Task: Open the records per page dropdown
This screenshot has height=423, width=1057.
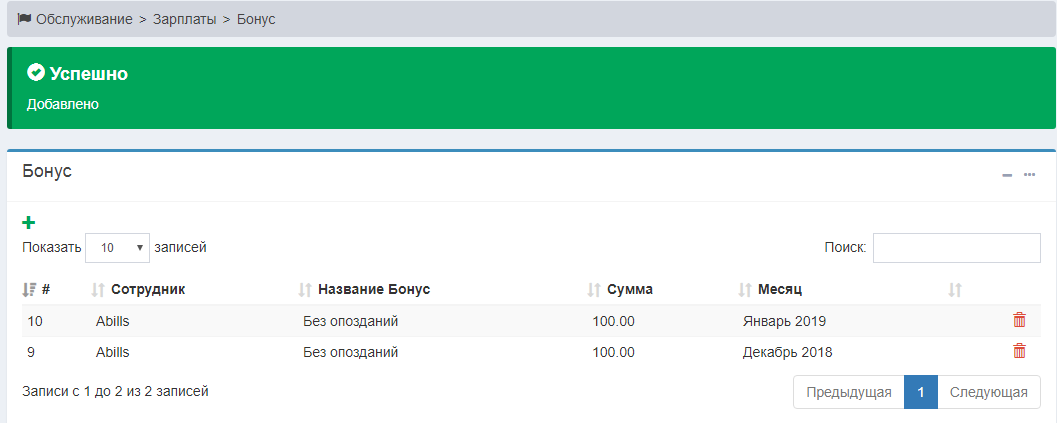Action: tap(117, 247)
